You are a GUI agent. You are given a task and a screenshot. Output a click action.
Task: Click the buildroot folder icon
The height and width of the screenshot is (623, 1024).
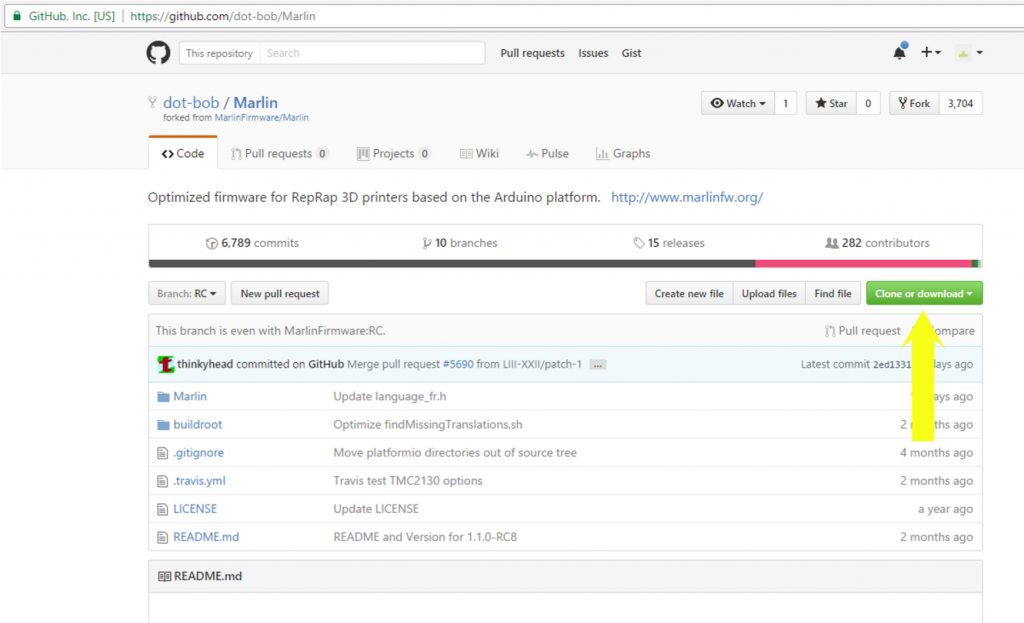tap(163, 424)
